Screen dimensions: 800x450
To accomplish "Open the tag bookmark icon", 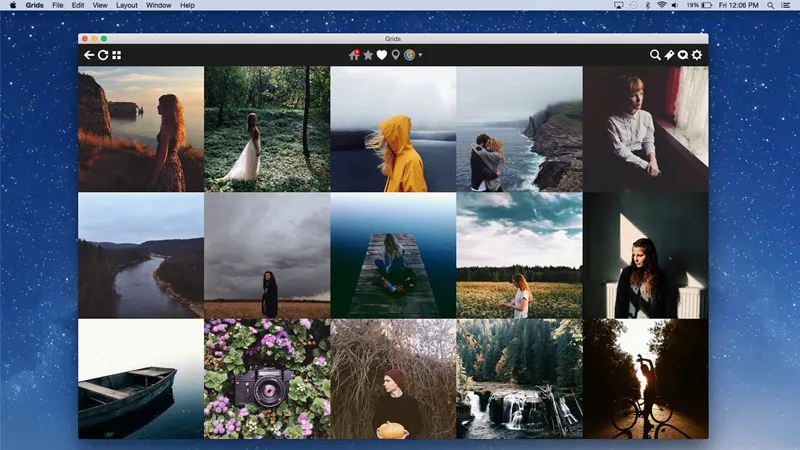I will tap(669, 55).
